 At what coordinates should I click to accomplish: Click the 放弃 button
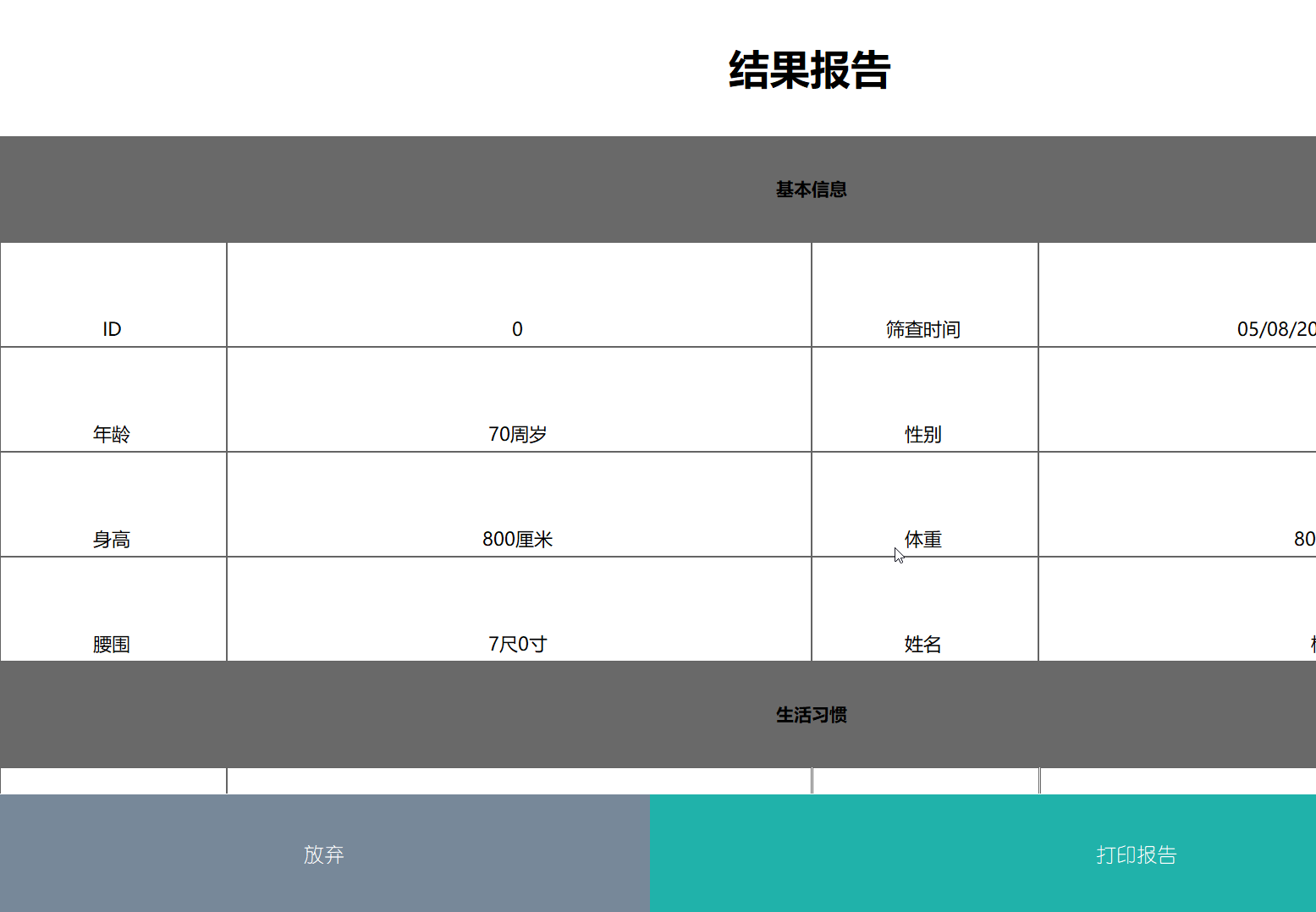tap(324, 853)
